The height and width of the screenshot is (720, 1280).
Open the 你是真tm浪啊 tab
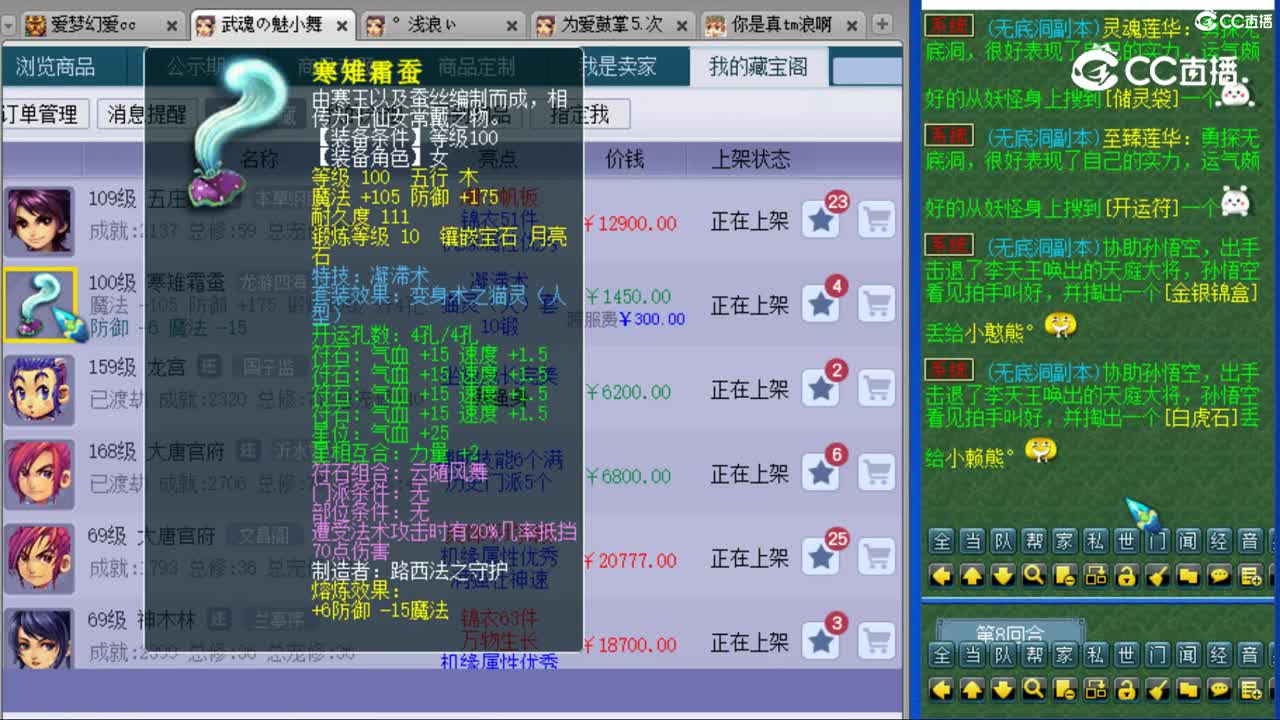pyautogui.click(x=784, y=25)
